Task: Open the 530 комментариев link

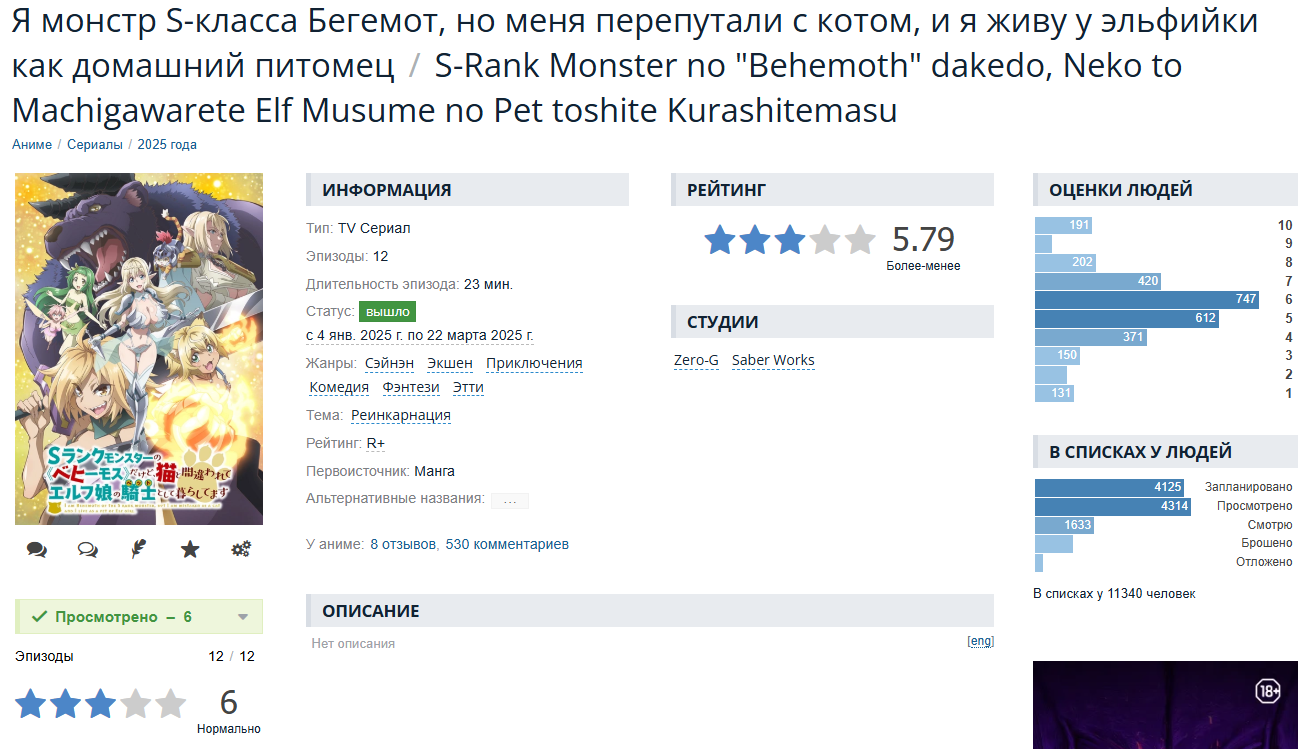Action: click(x=507, y=545)
